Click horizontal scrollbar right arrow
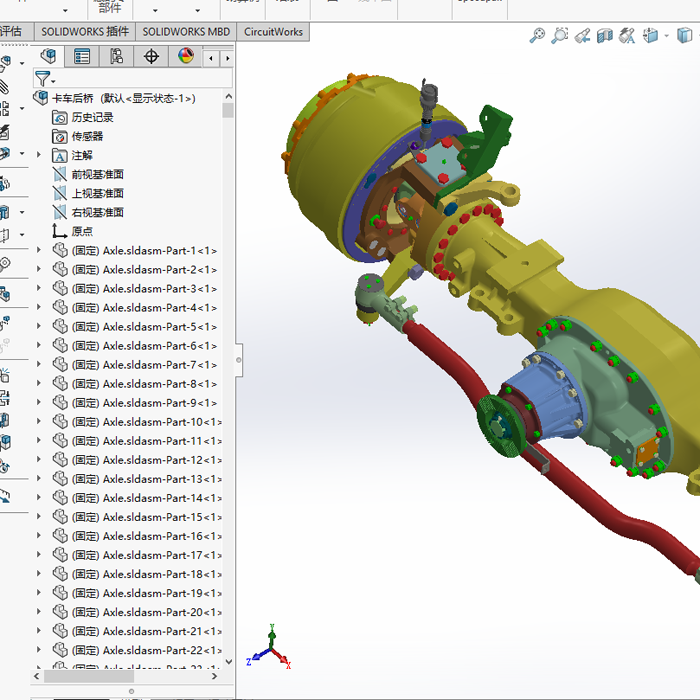Image resolution: width=700 pixels, height=700 pixels. 214,676
